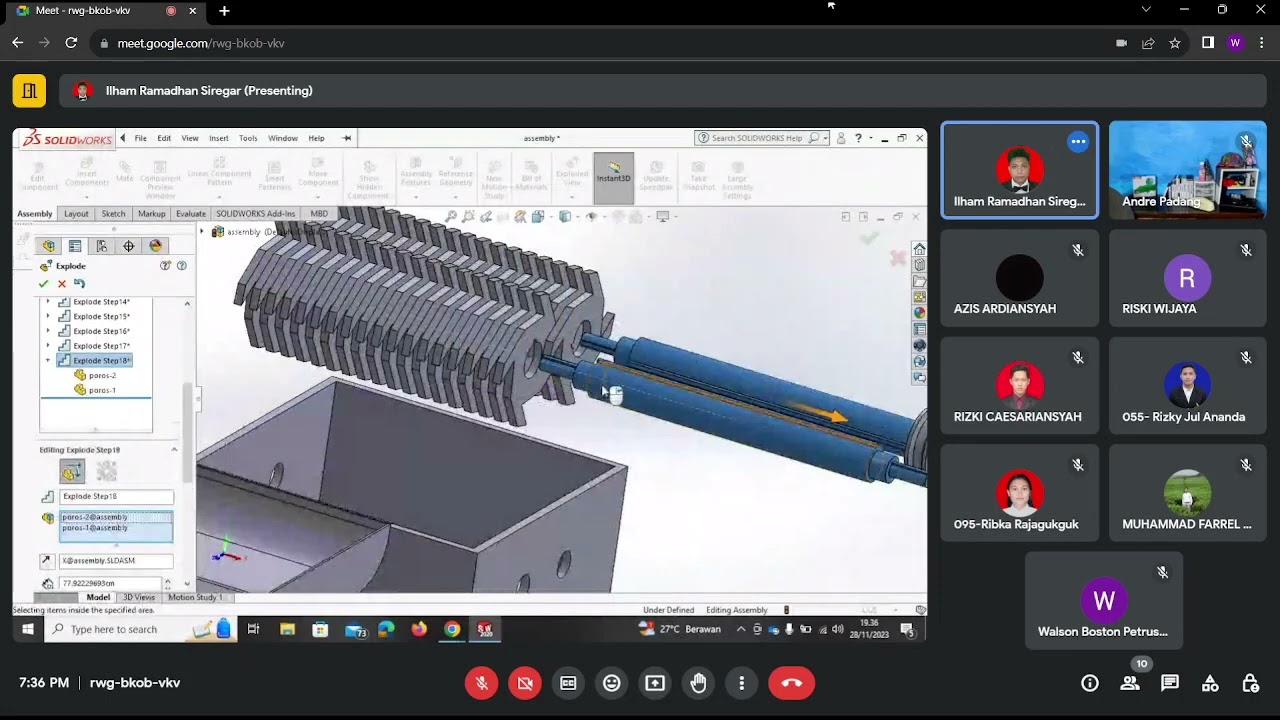1280x720 pixels.
Task: Click the Zoom to Fit magnifier icon
Action: click(x=452, y=216)
